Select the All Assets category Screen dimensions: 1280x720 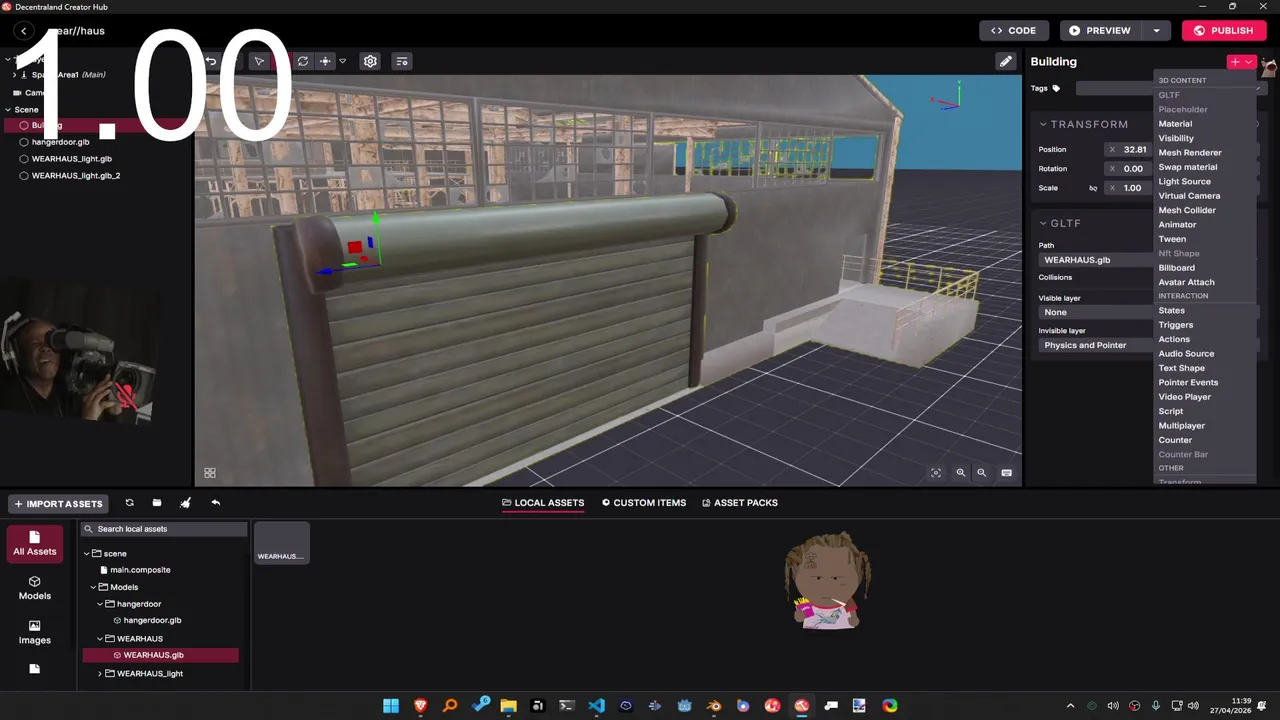pos(35,544)
